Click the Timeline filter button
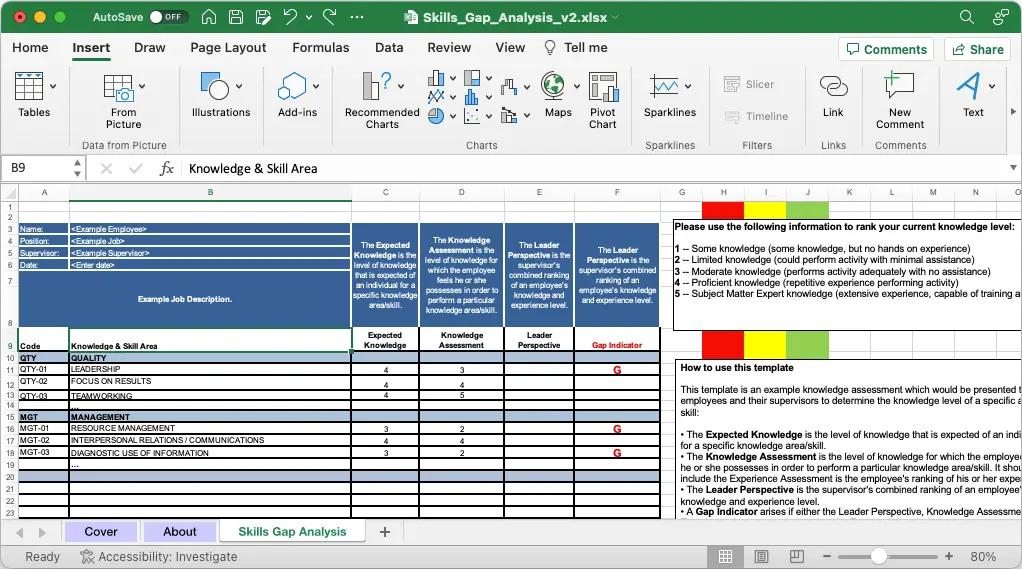This screenshot has width=1022, height=569. point(756,116)
